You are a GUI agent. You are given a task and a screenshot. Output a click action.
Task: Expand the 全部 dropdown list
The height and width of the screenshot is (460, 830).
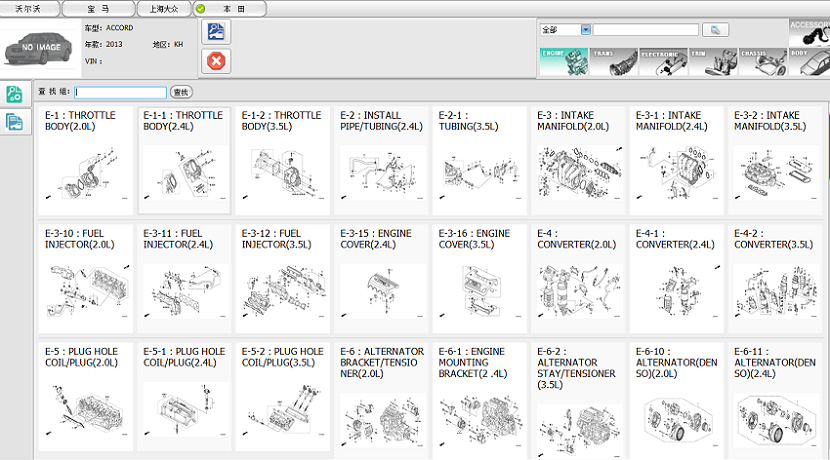click(x=585, y=30)
